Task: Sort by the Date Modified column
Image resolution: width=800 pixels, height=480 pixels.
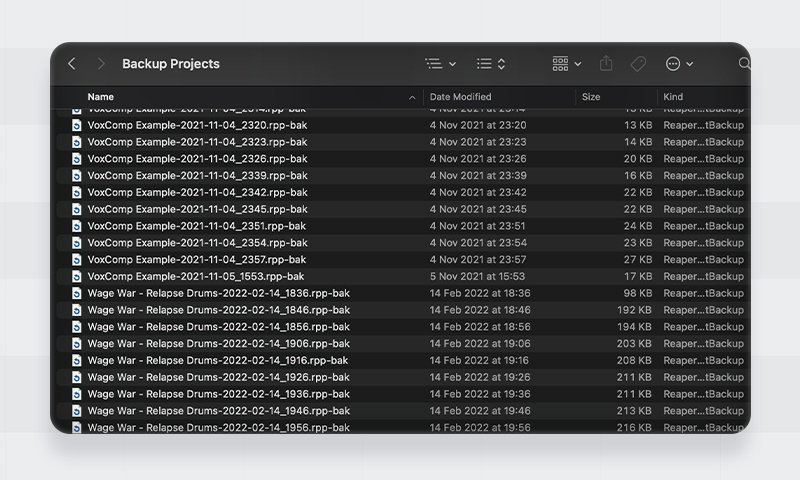Action: coord(460,97)
